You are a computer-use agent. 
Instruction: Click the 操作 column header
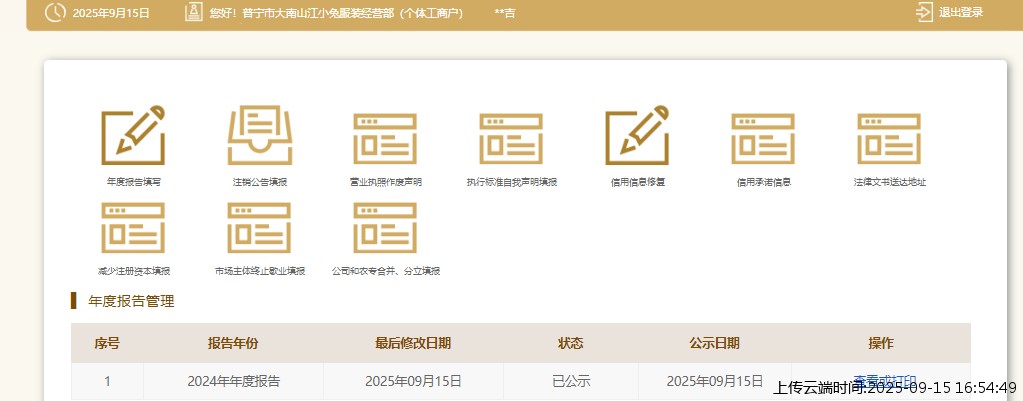[881, 344]
